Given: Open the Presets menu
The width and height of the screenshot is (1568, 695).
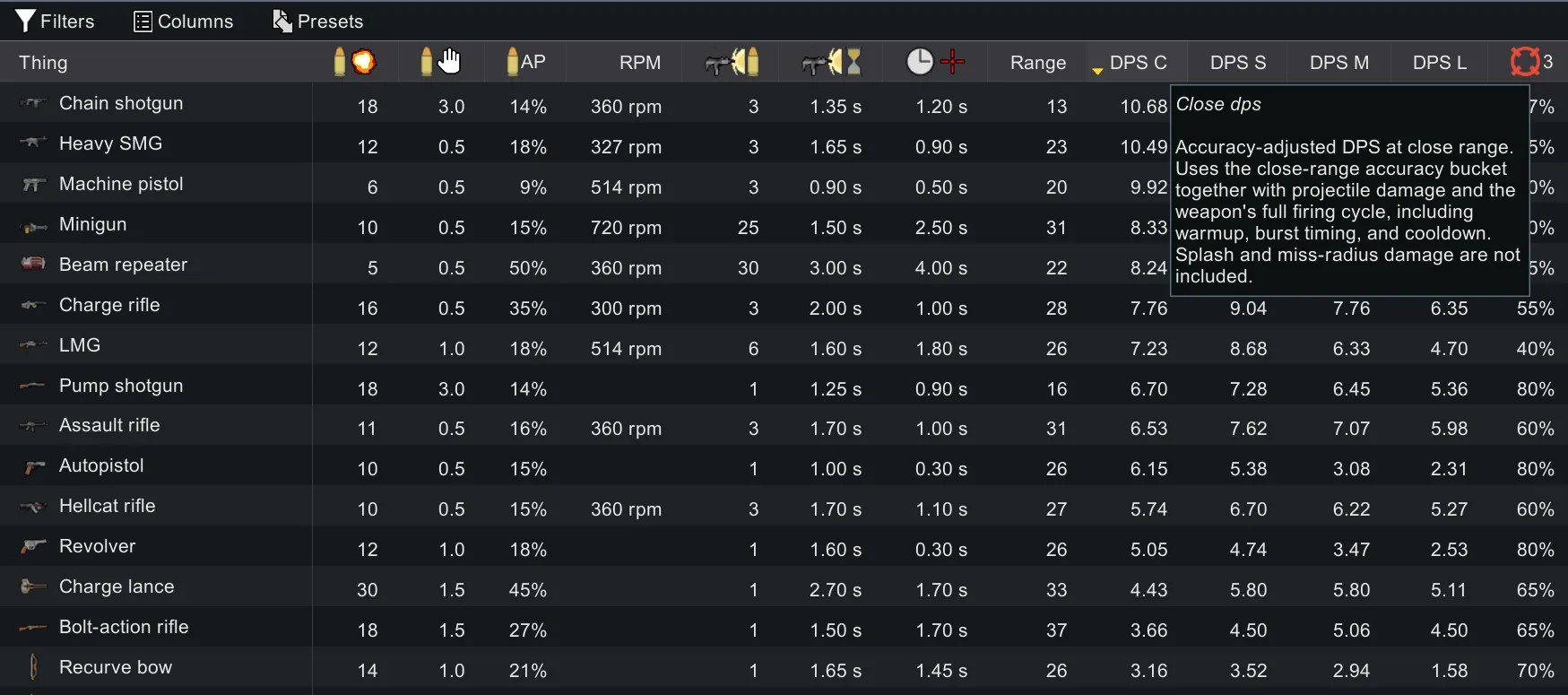Looking at the screenshot, I should point(317,22).
